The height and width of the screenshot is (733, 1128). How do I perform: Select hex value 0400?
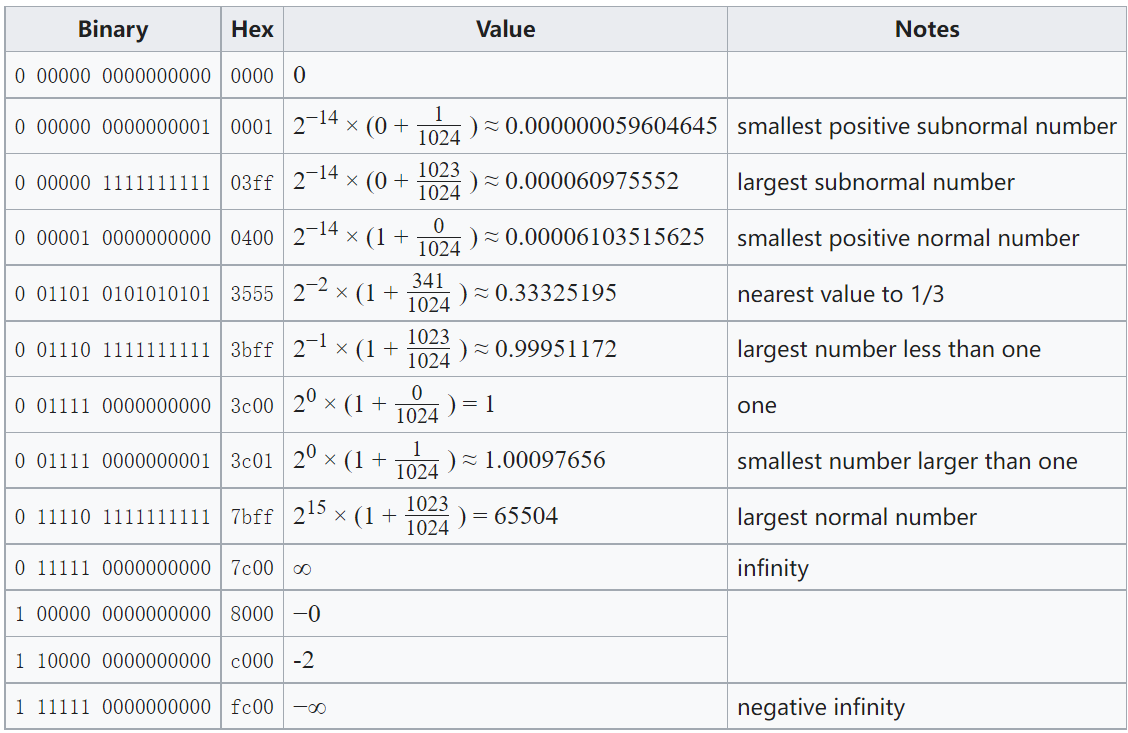pos(252,238)
